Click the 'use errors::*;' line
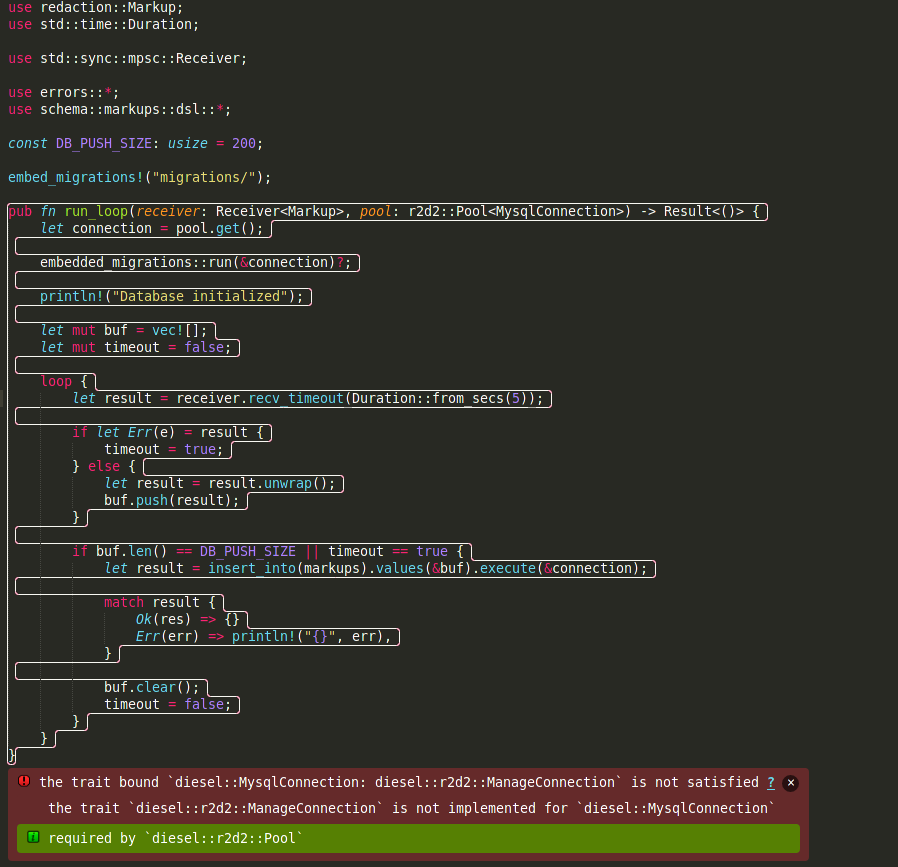The image size is (898, 867). [64, 92]
